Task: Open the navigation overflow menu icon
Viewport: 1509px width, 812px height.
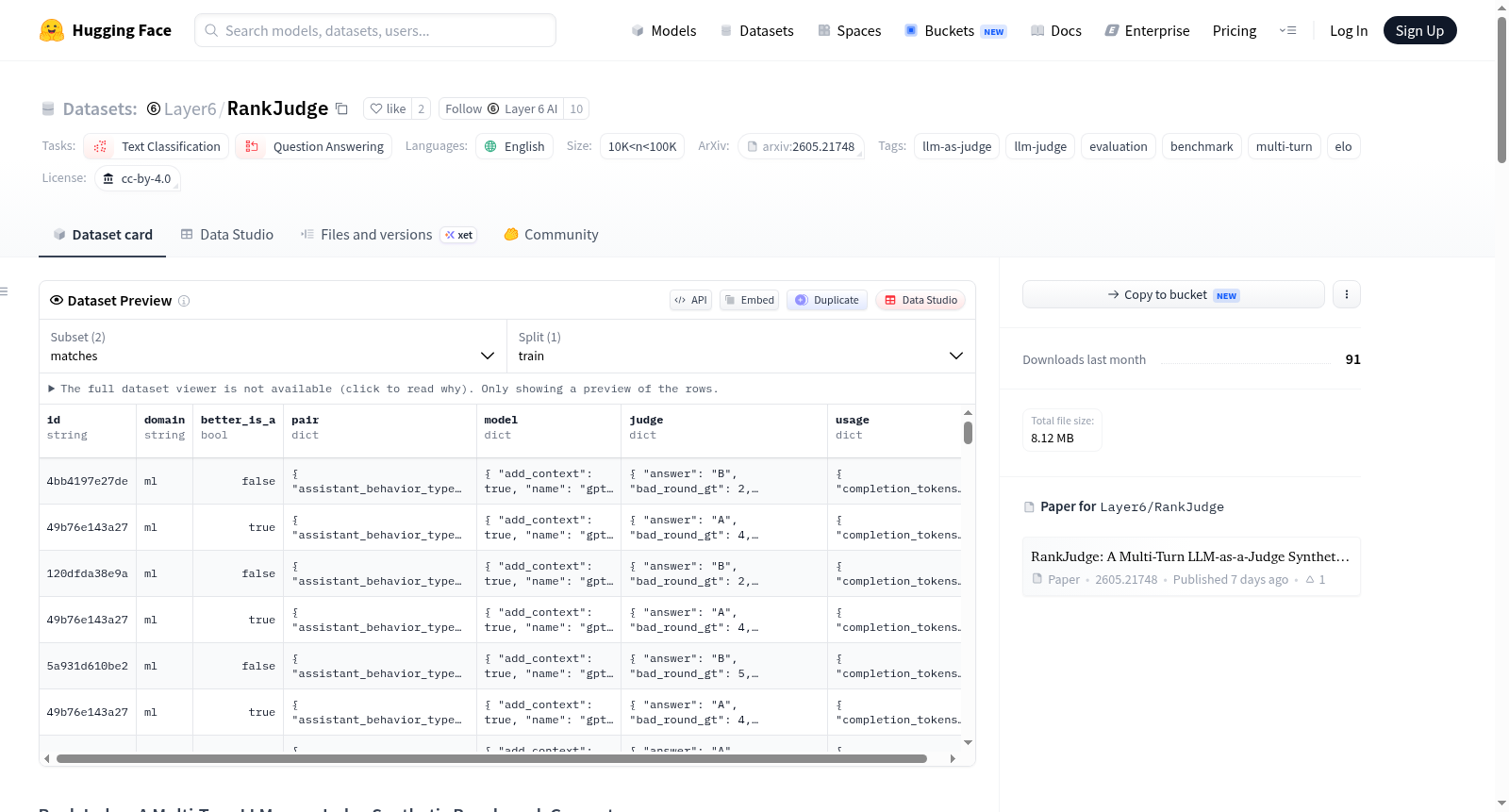Action: click(1287, 31)
